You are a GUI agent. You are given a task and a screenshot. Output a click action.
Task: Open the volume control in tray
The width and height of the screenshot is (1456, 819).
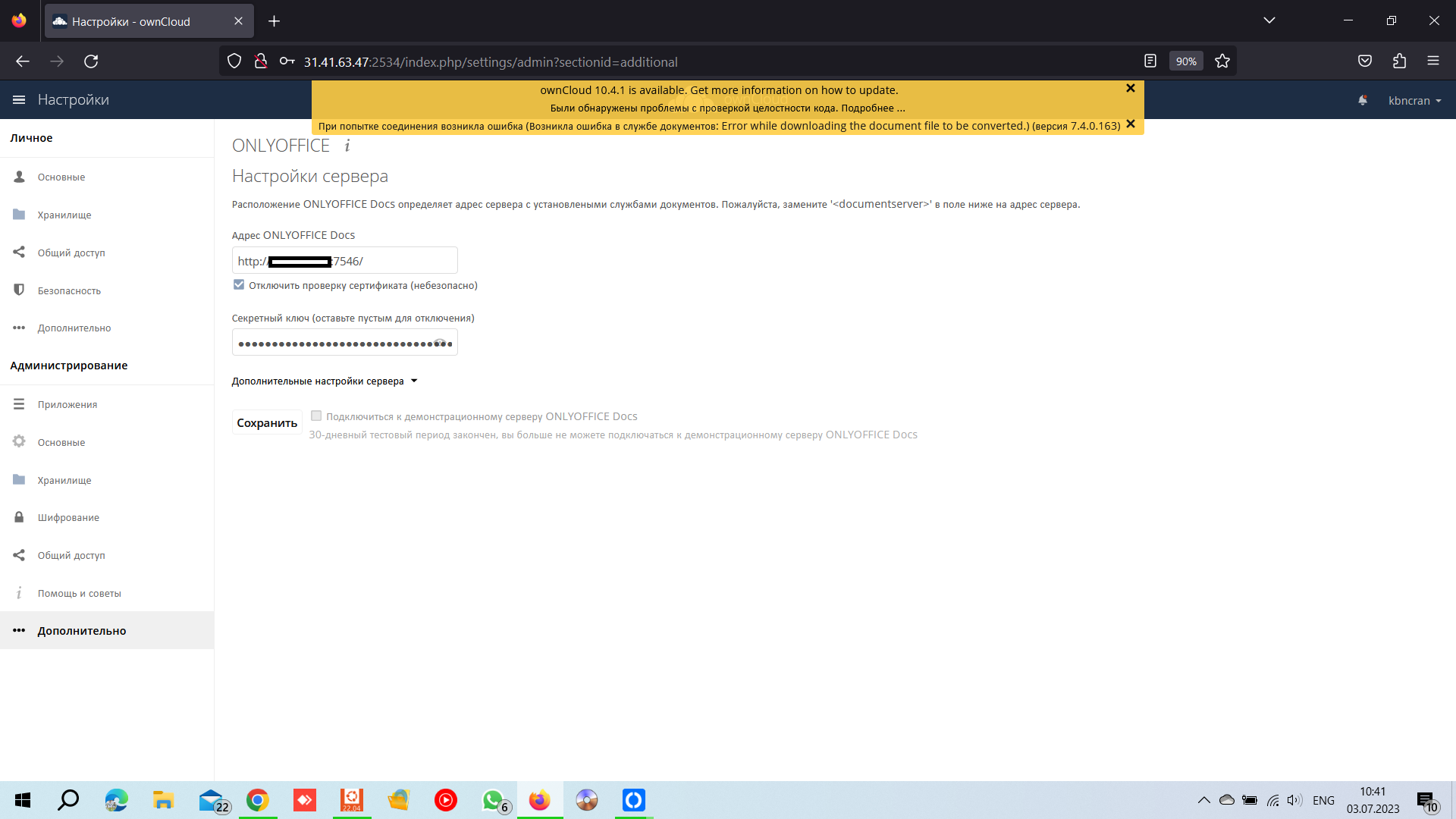click(x=1294, y=800)
